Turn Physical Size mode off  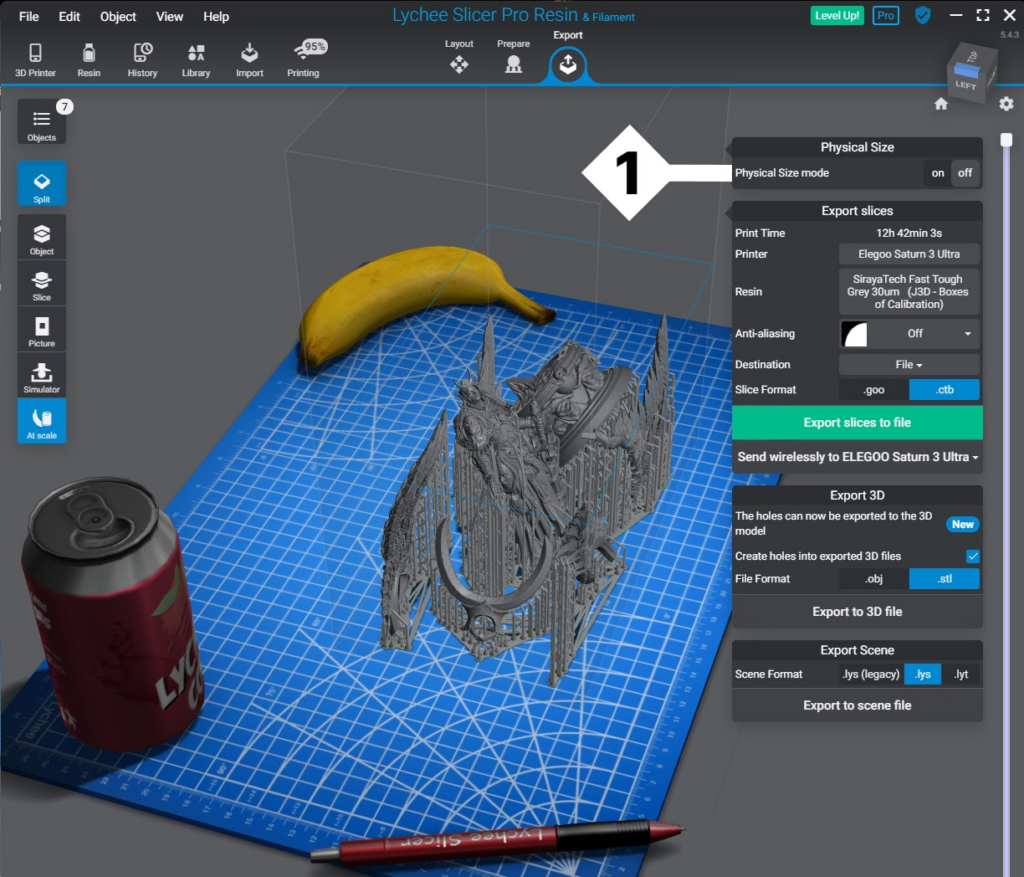point(965,173)
